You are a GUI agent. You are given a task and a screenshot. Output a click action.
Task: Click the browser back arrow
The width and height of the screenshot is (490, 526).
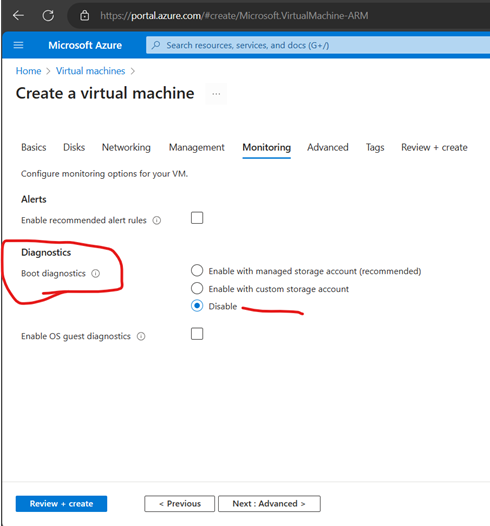18,15
